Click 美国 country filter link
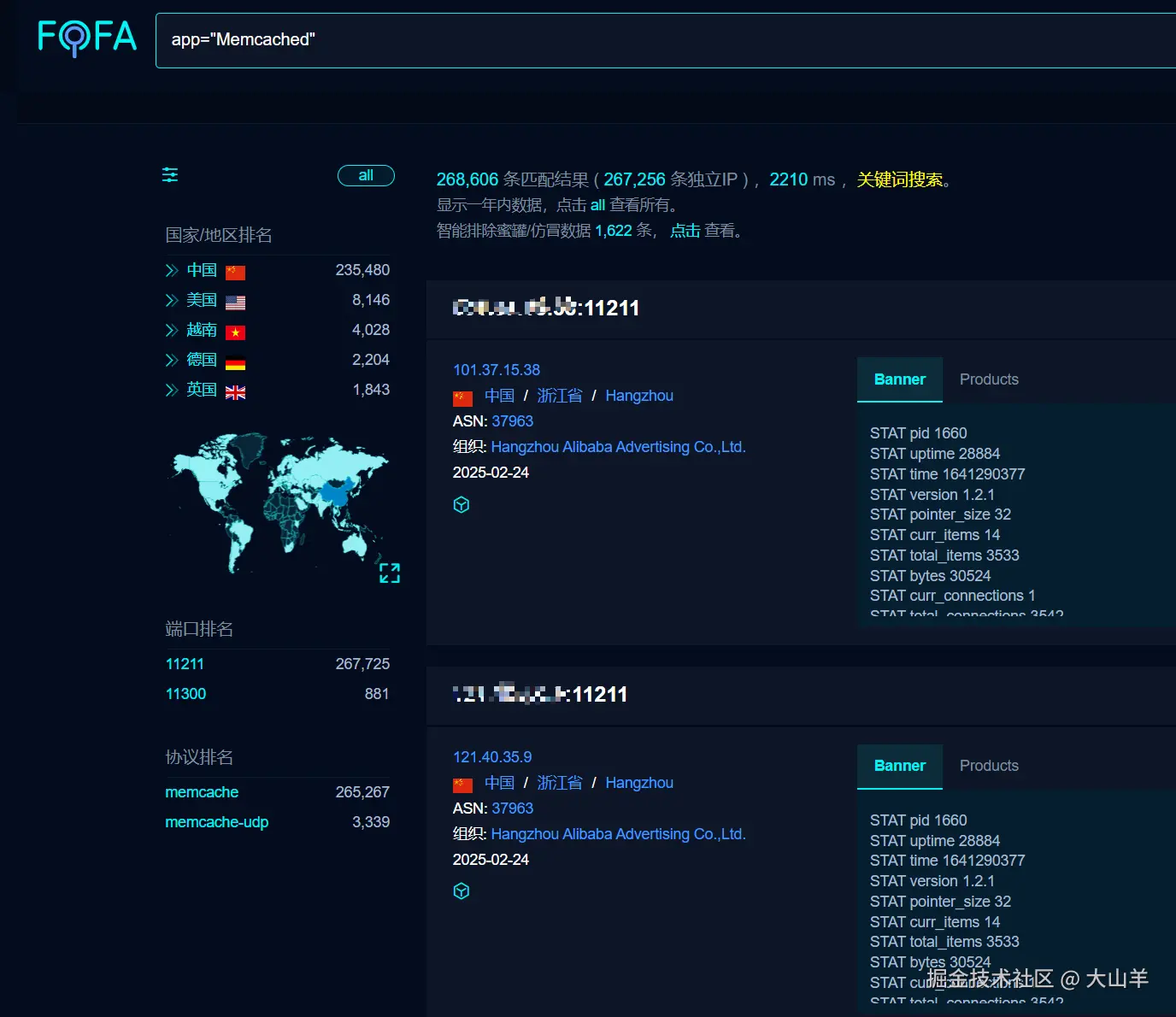The height and width of the screenshot is (1017, 1176). [202, 300]
